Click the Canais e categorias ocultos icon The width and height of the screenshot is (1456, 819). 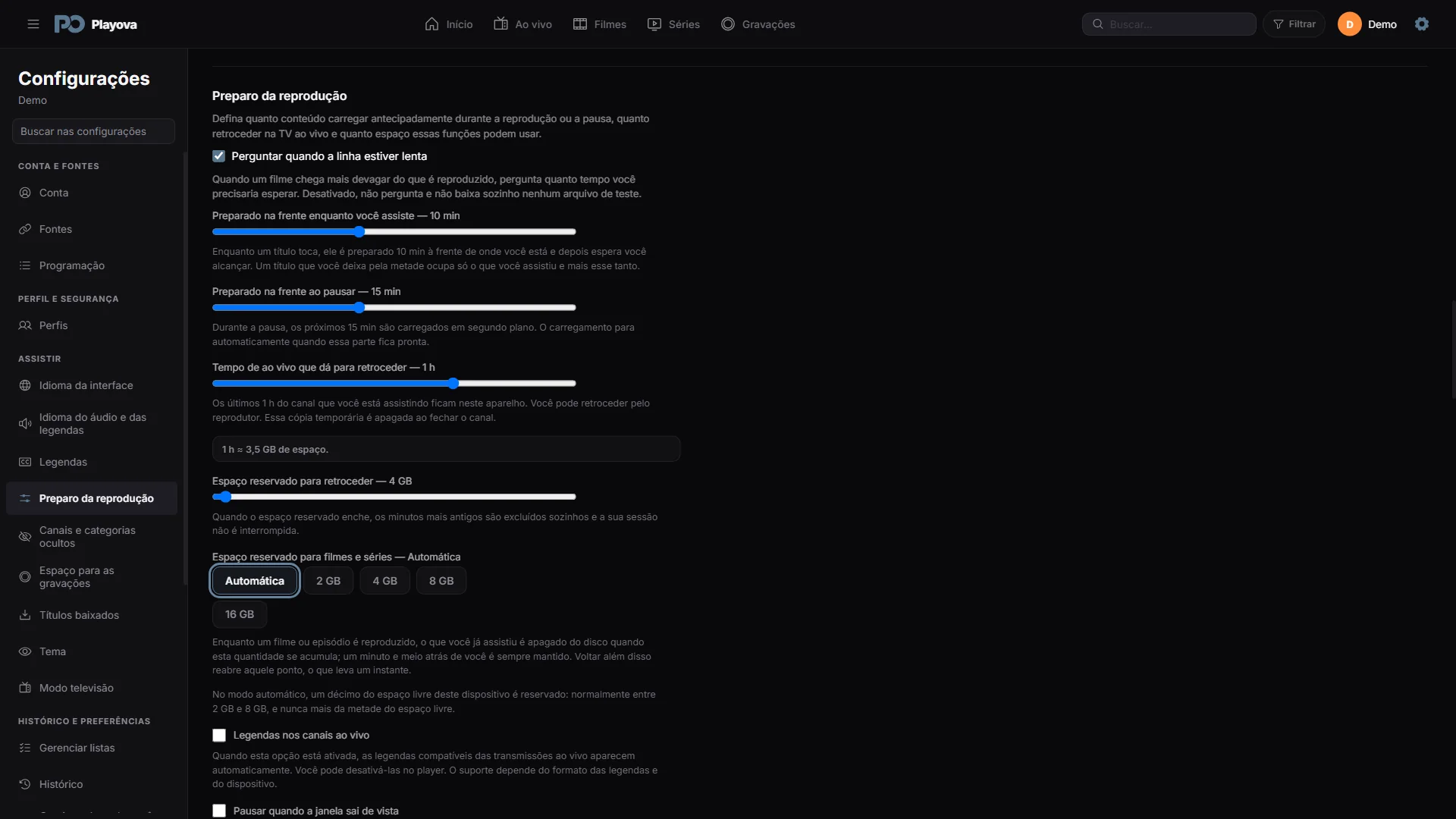pos(25,537)
